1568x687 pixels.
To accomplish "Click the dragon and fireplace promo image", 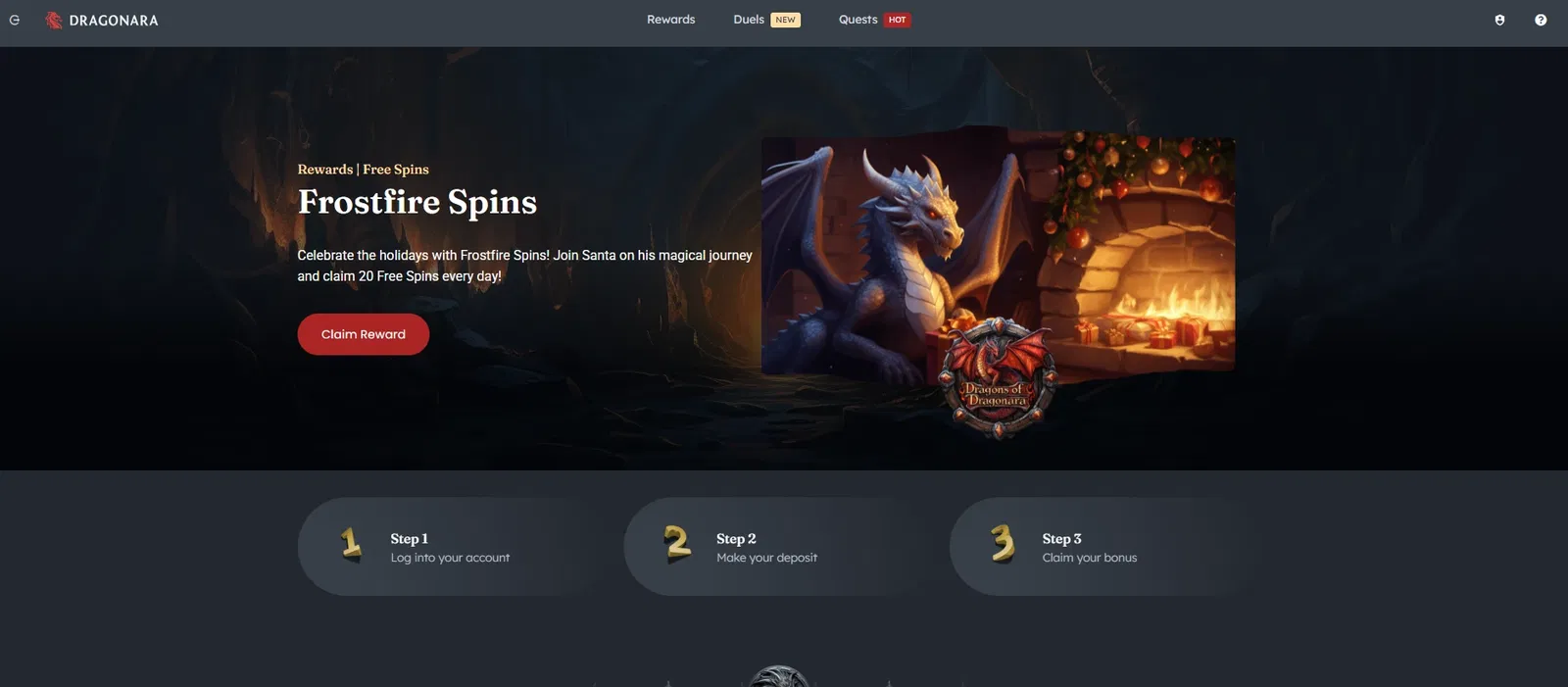I will 998,255.
